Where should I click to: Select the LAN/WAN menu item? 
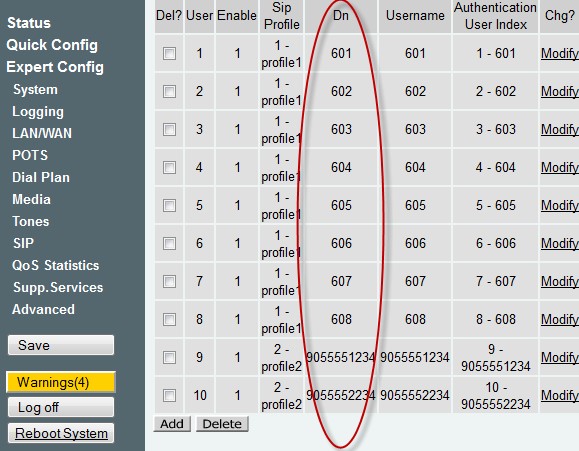point(42,133)
